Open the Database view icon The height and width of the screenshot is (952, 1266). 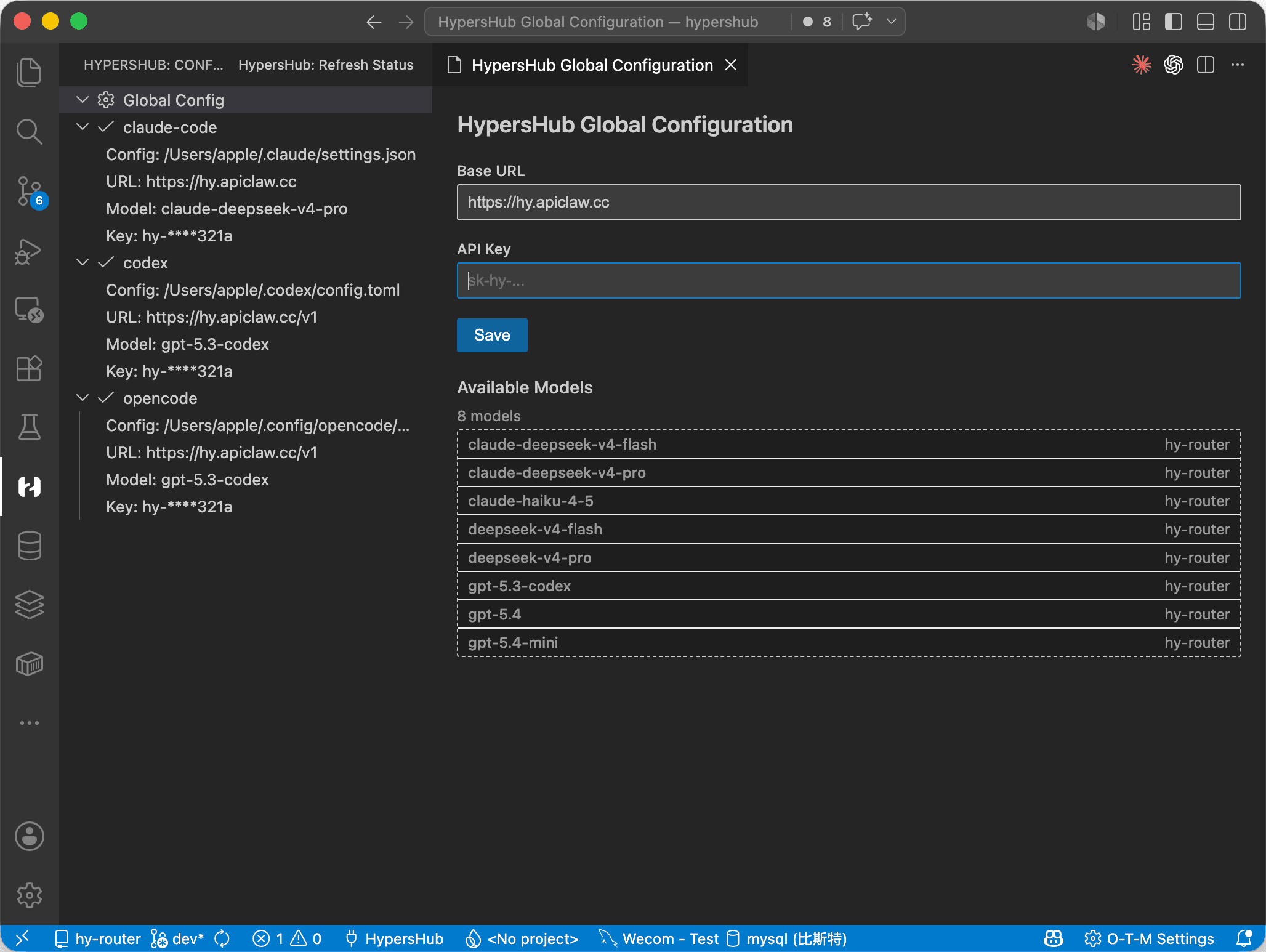click(29, 546)
